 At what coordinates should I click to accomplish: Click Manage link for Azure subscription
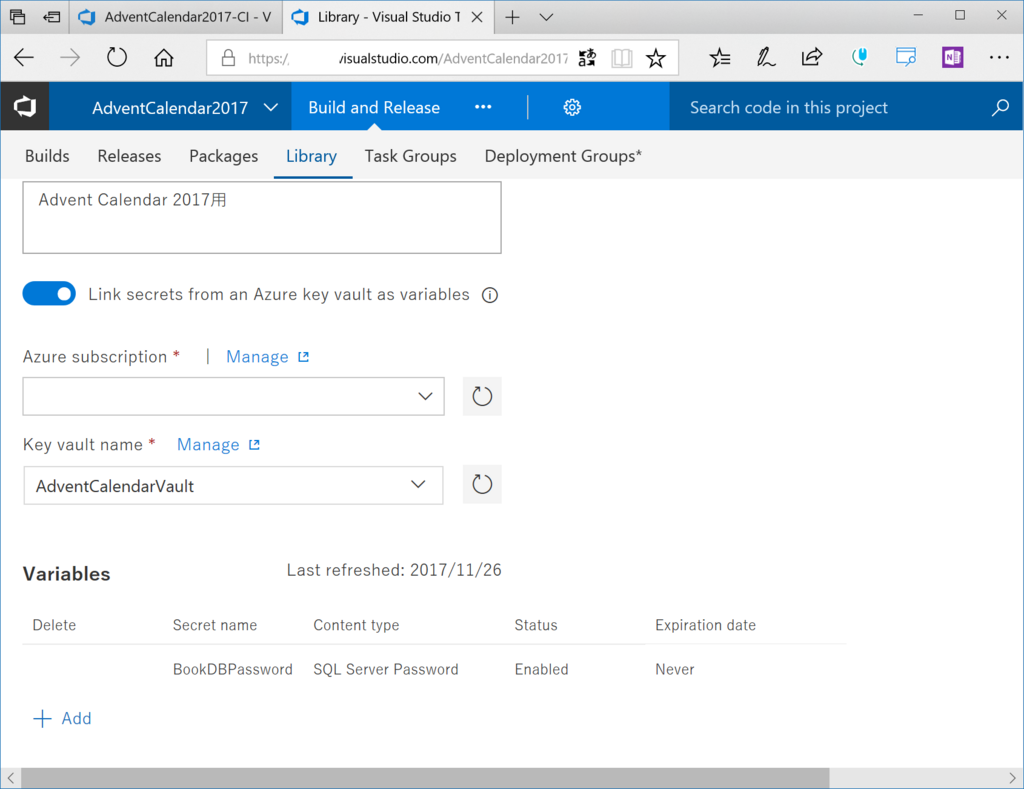click(x=267, y=357)
